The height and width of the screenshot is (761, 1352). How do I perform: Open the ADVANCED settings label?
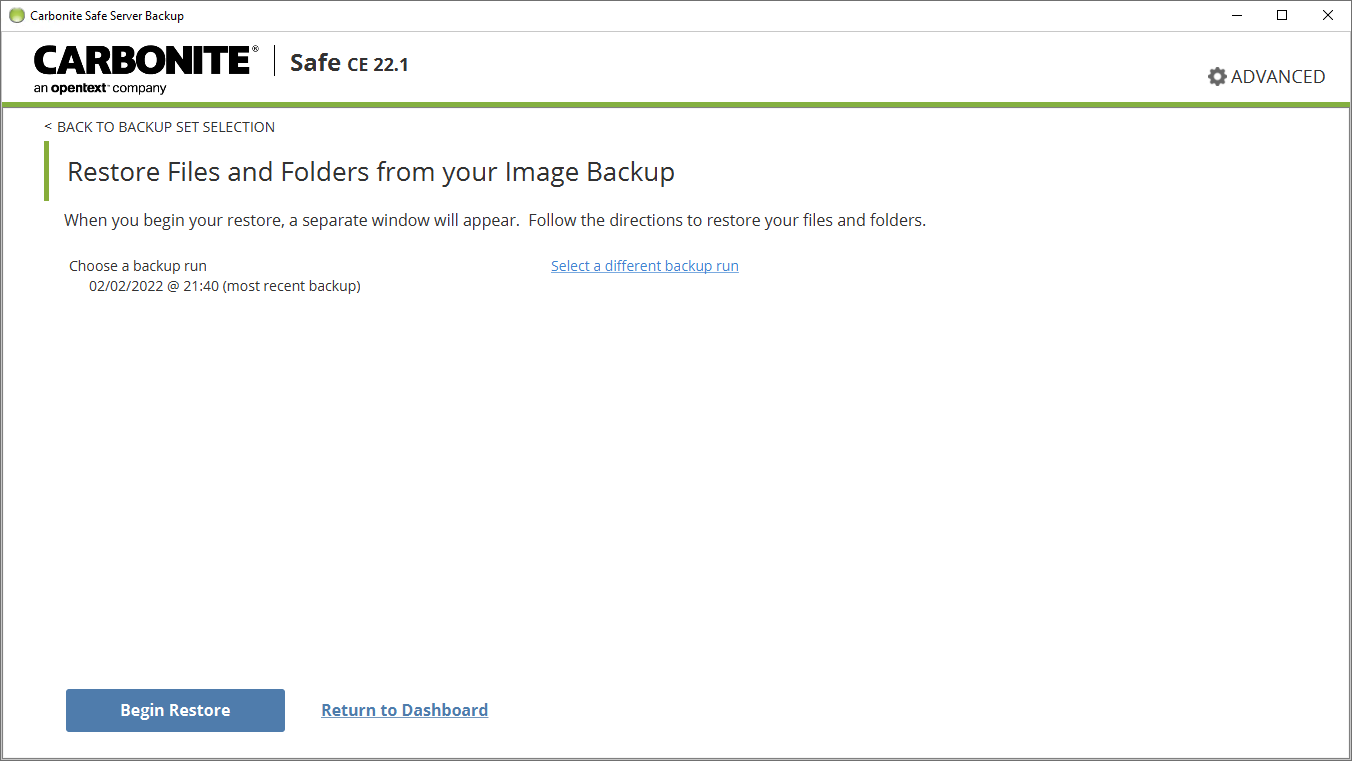click(1277, 77)
